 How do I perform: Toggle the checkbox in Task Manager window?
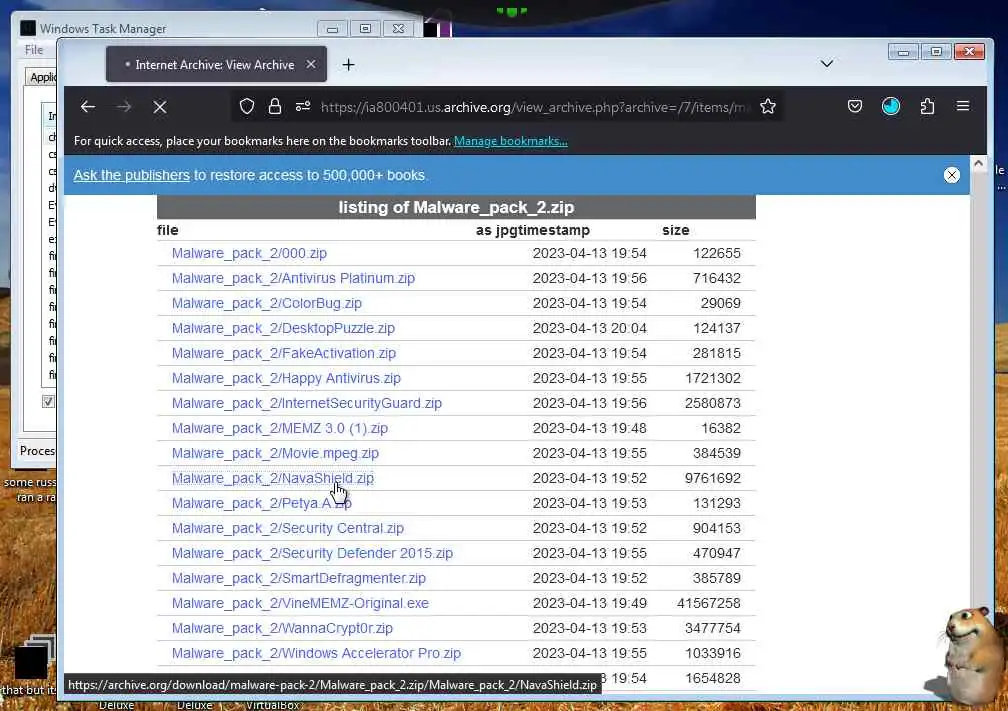pos(48,402)
